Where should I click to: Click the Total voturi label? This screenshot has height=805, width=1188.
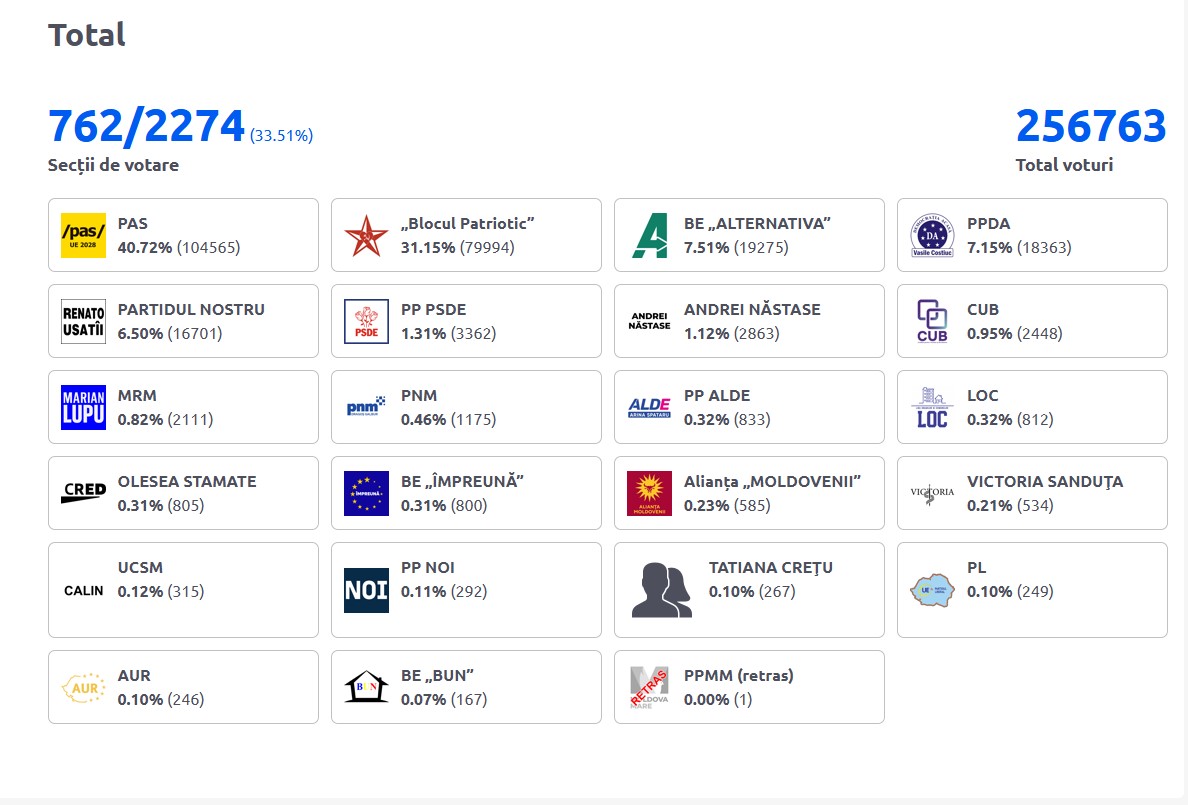(1065, 165)
